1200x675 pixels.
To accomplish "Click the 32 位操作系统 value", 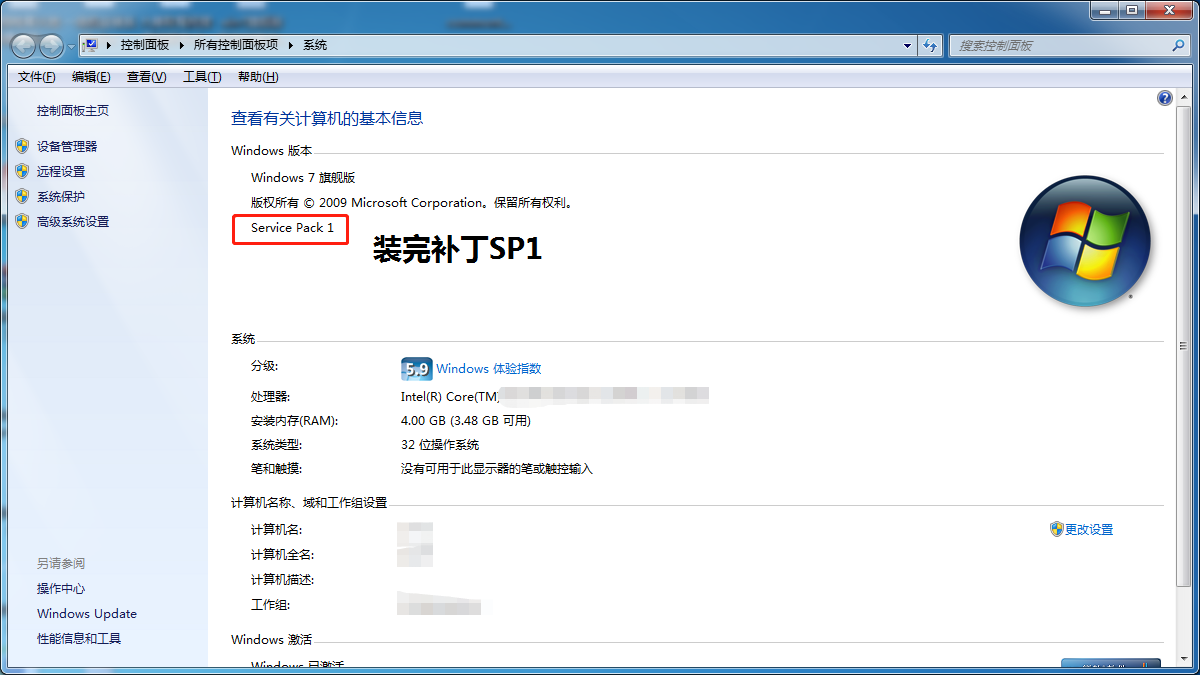I will pos(440,445).
